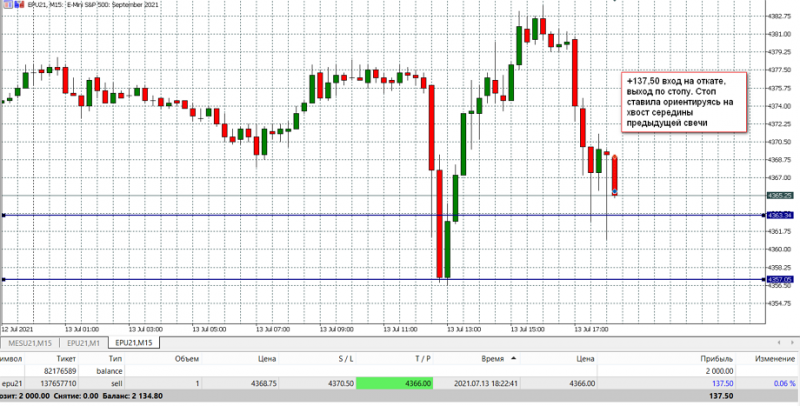Select the epu21 sell trade row
This screenshot has width=800, height=406.
click(x=400, y=383)
